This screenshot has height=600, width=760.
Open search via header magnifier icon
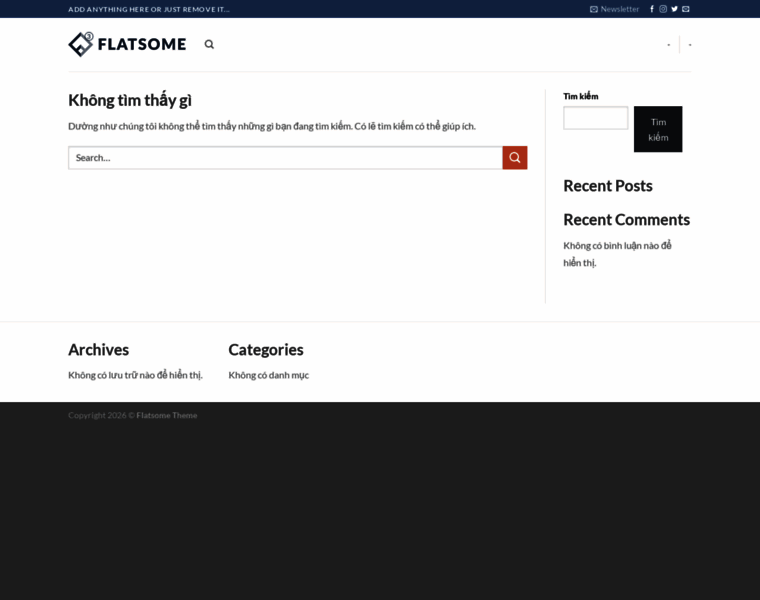pos(209,44)
